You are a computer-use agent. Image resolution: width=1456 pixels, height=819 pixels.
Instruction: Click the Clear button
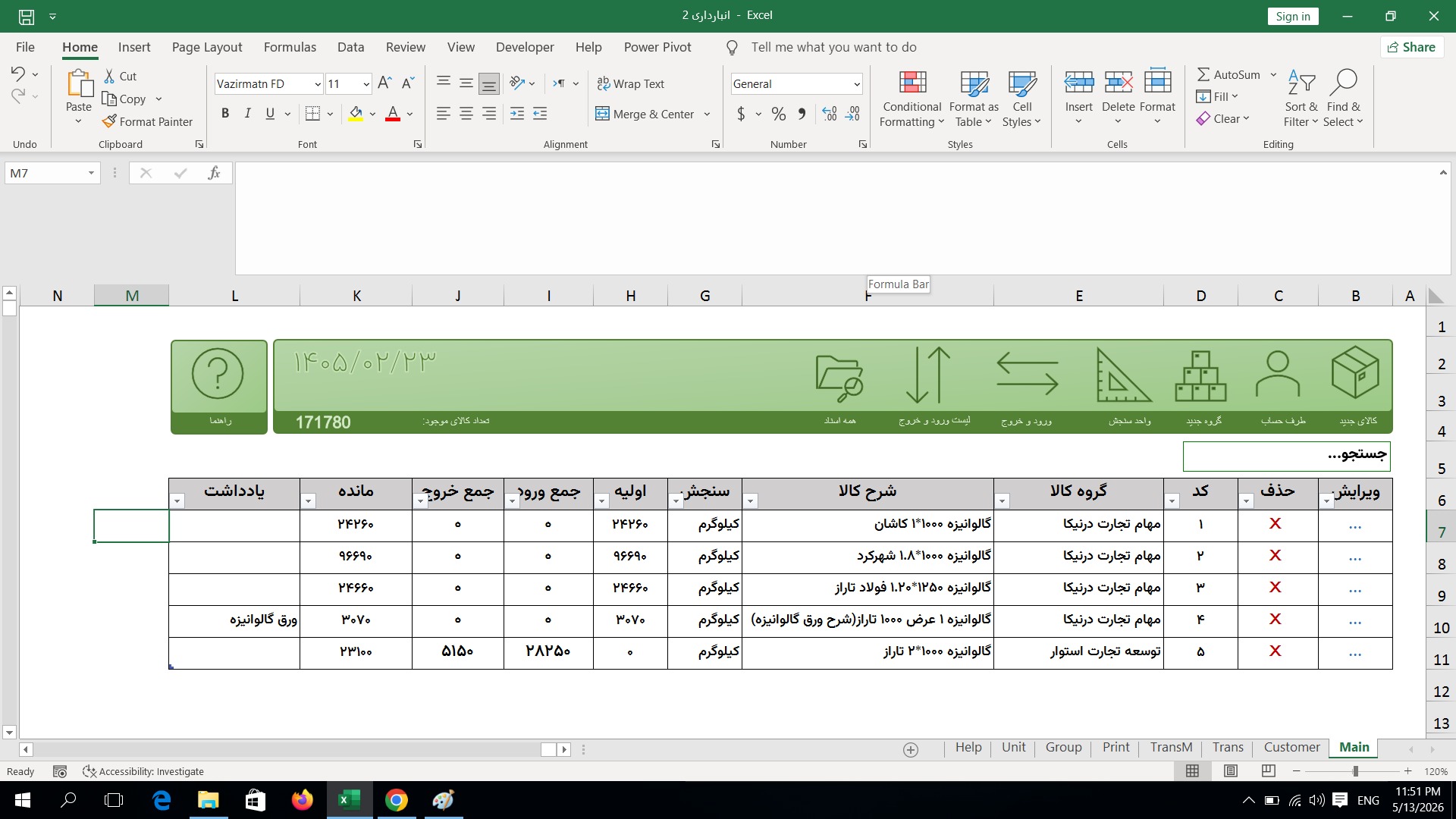(x=1222, y=118)
